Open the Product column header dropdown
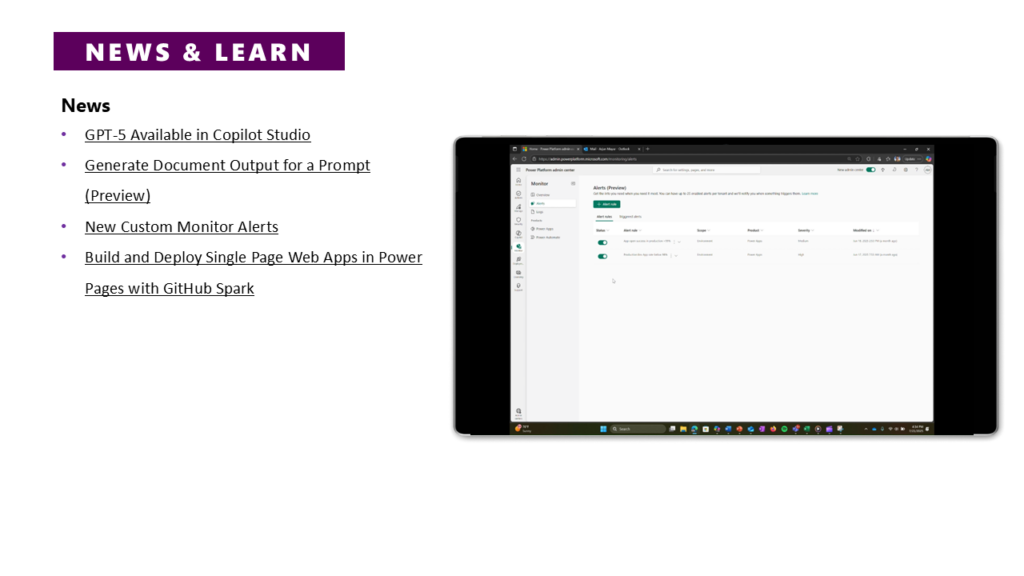 (x=761, y=231)
